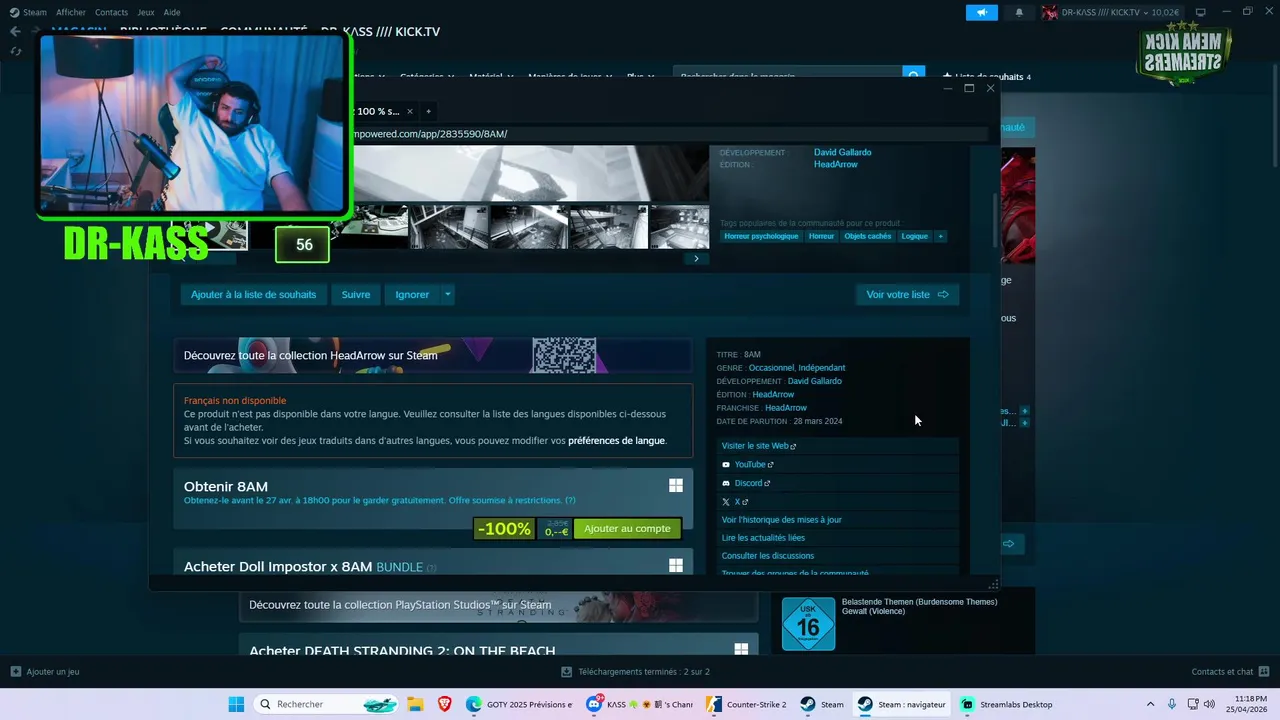Click the Windows taskbar Rechercher box
Viewport: 1280px width, 720px height.
click(327, 704)
